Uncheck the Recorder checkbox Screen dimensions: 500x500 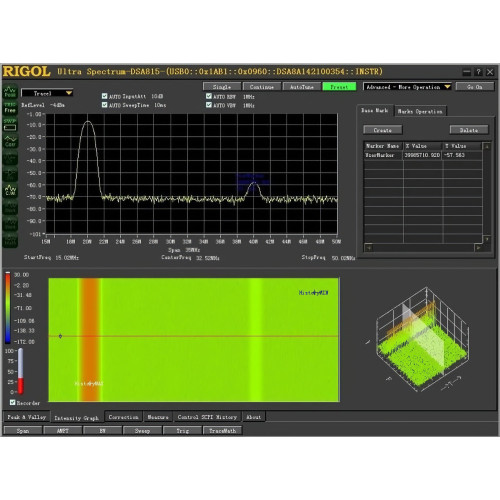click(x=12, y=402)
